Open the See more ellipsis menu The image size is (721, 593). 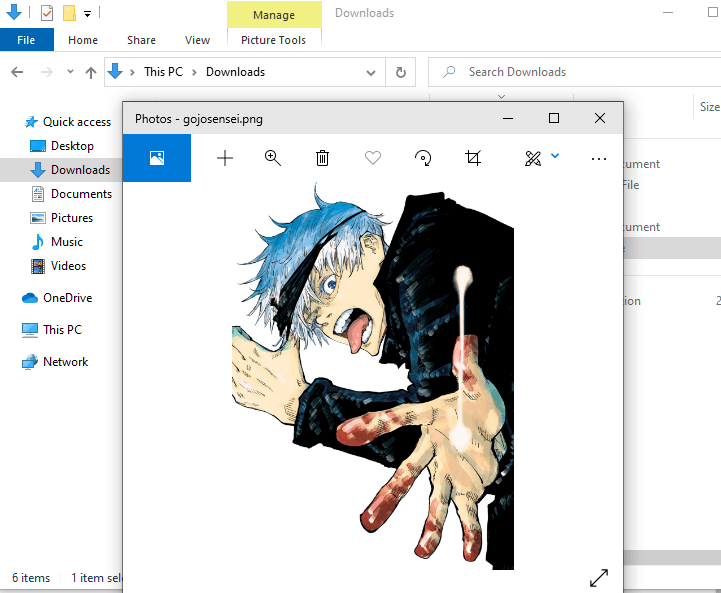[x=599, y=158]
